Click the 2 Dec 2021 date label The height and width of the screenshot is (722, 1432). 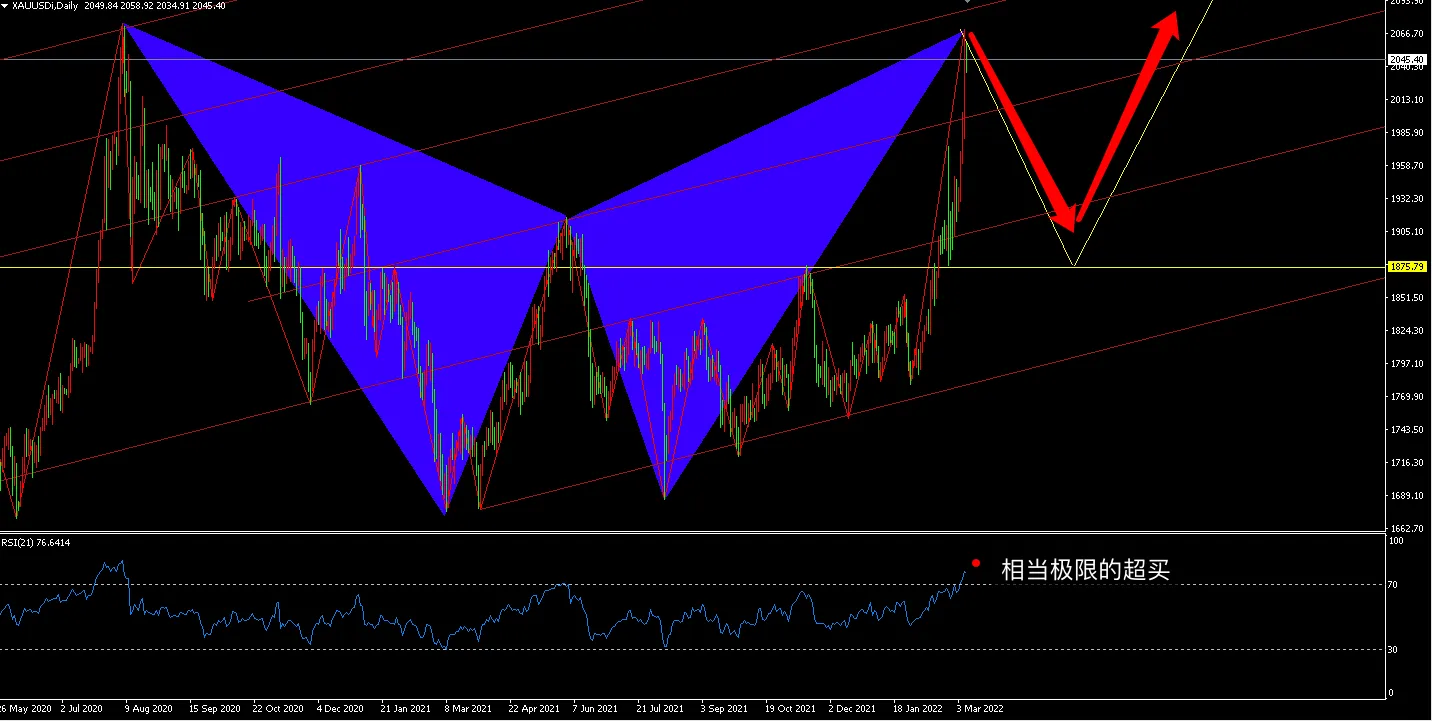pos(852,709)
